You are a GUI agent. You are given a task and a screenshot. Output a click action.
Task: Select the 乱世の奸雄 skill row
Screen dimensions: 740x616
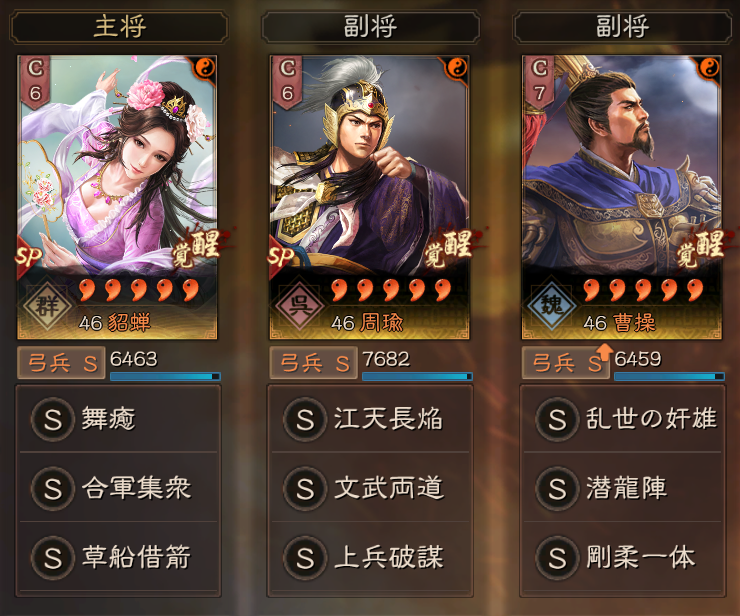[622, 419]
